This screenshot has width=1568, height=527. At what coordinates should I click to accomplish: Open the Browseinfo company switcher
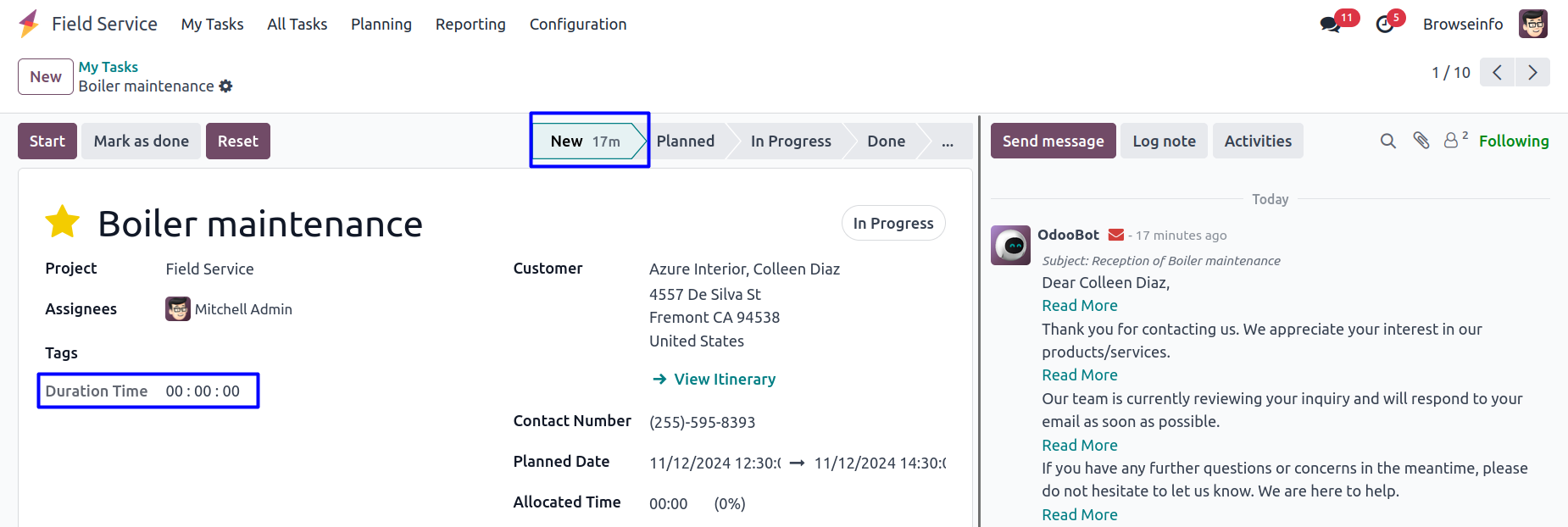click(1462, 25)
